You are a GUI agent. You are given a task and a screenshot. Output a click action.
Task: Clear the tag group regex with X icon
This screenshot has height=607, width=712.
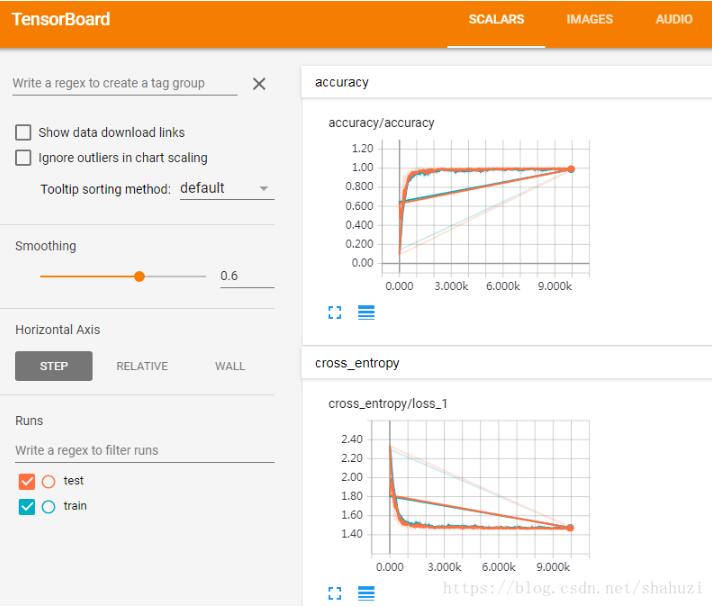(x=259, y=85)
